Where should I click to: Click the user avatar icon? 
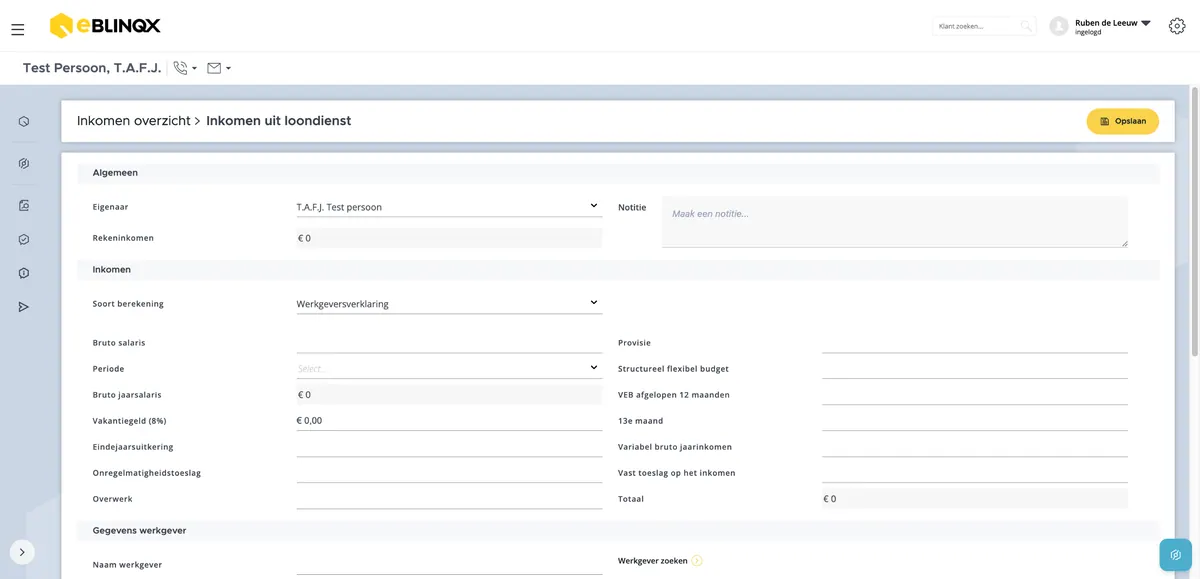pyautogui.click(x=1059, y=26)
